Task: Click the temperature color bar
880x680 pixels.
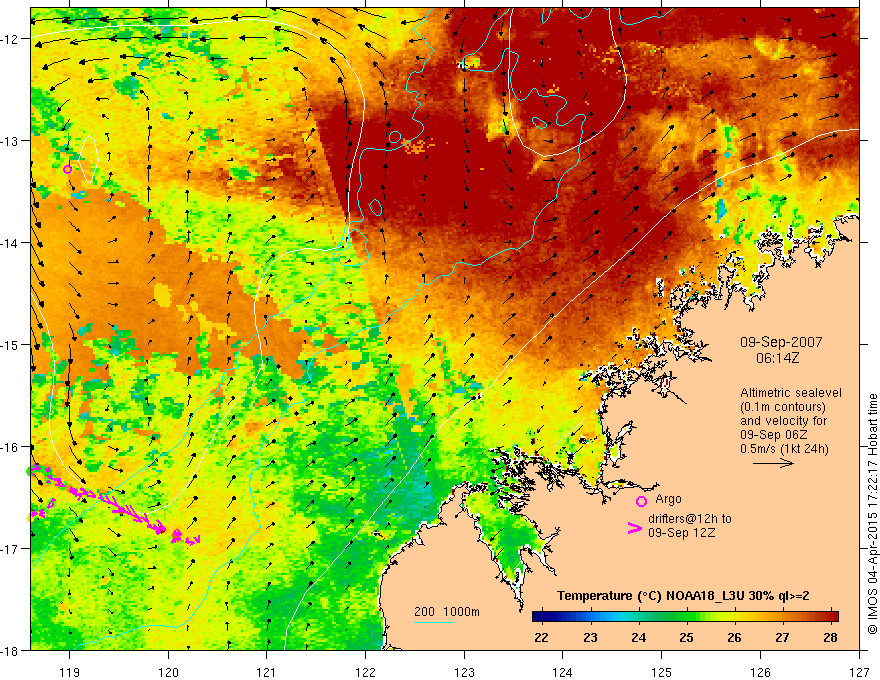Action: (x=685, y=616)
